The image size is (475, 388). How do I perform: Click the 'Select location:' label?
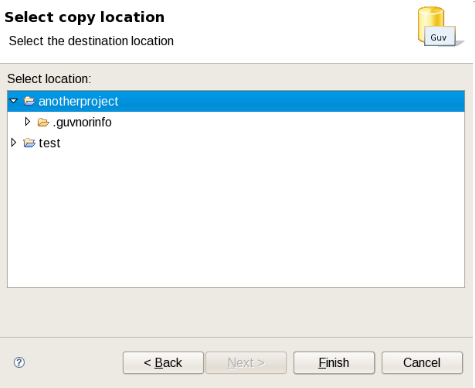pos(49,79)
